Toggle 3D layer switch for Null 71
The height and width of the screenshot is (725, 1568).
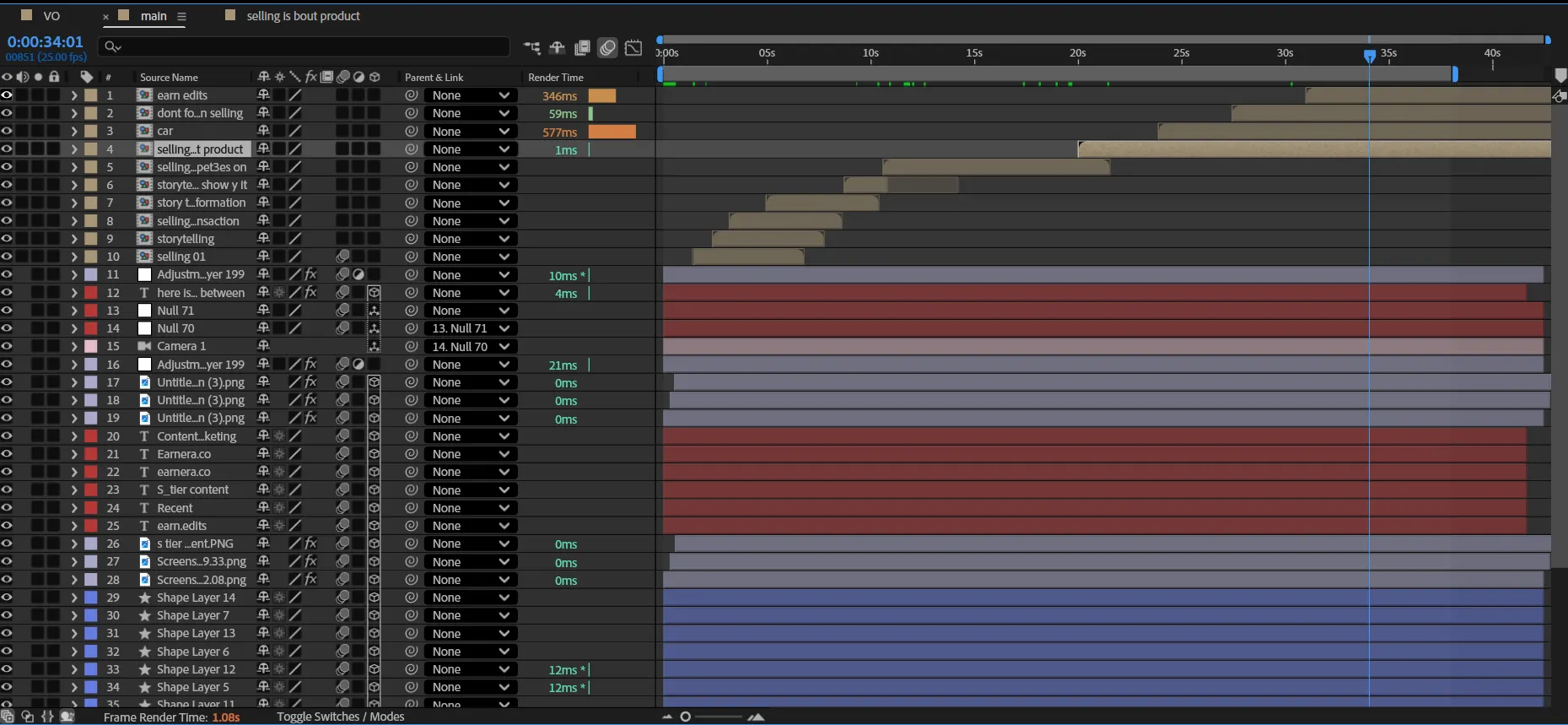tap(374, 311)
